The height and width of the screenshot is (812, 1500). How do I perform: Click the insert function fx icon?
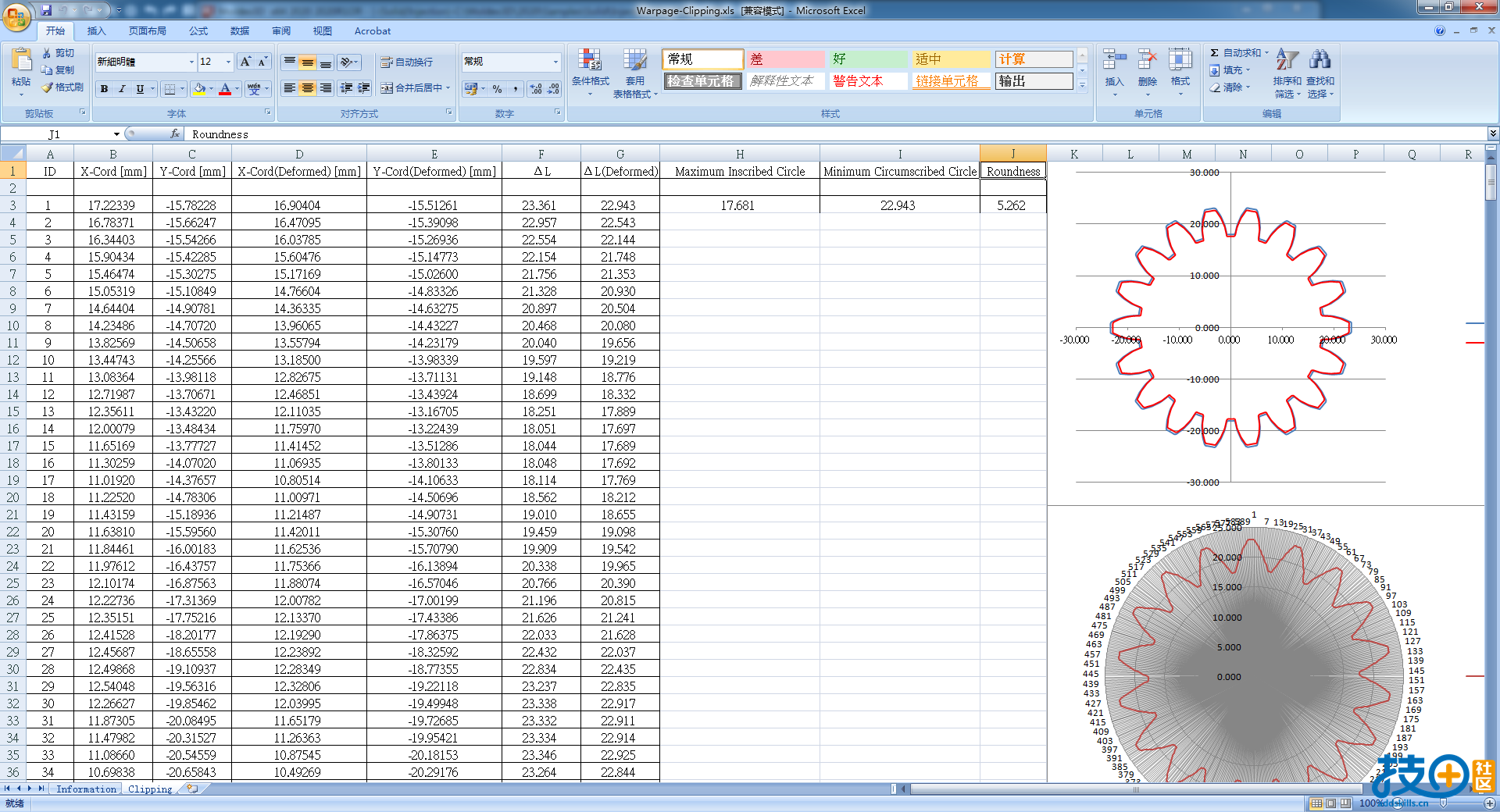(x=175, y=134)
